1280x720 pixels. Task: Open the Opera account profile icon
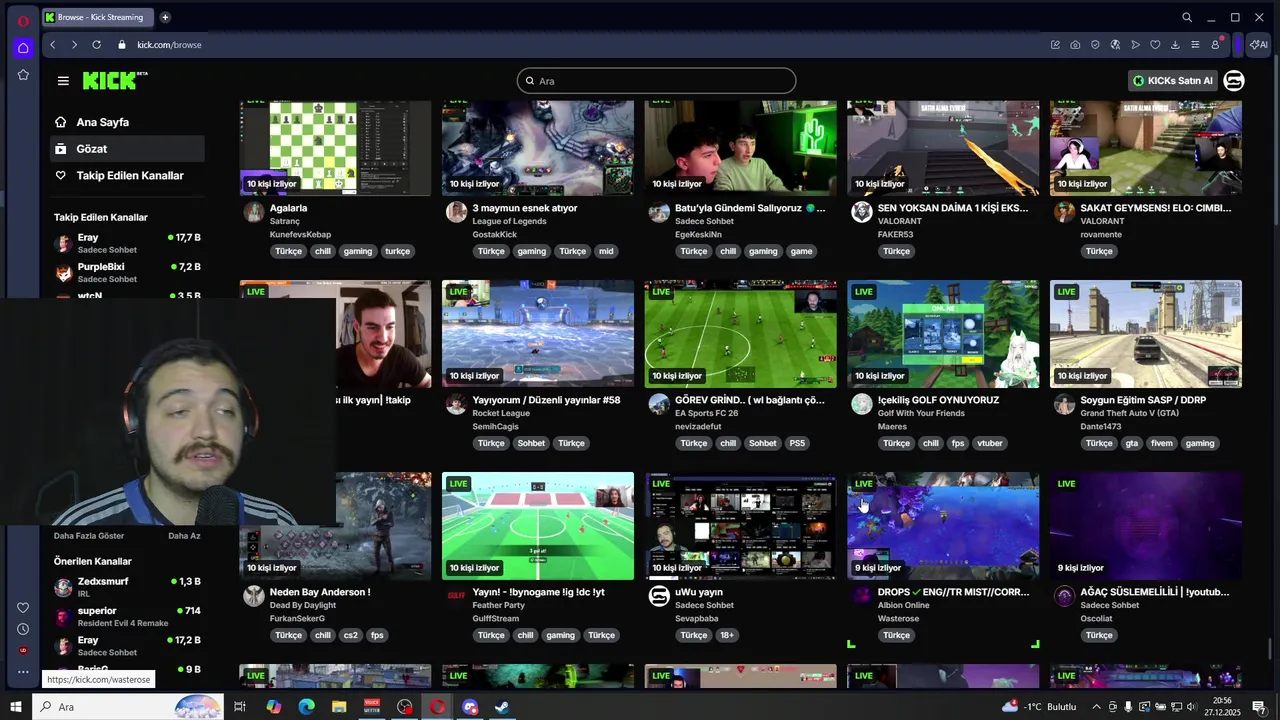[1216, 45]
